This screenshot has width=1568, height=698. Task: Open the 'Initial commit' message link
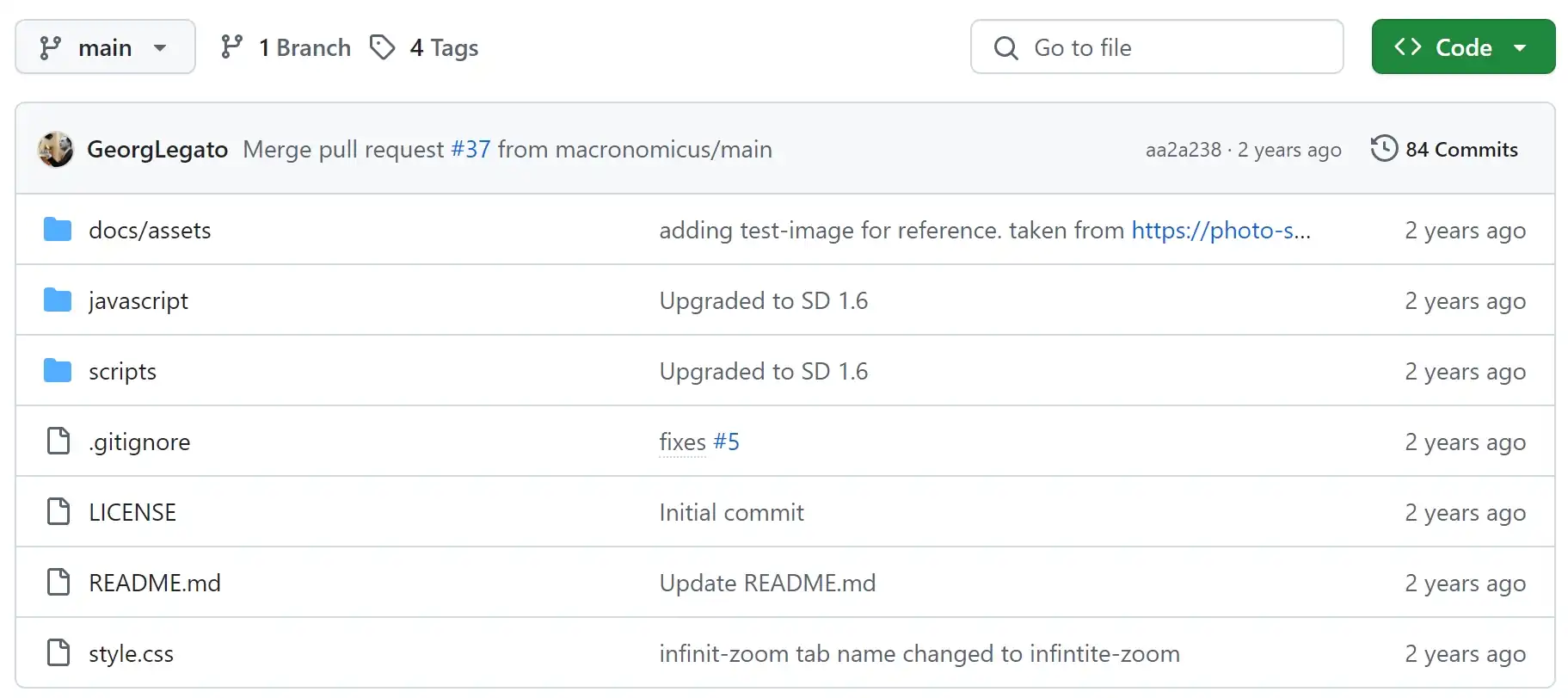pyautogui.click(x=732, y=512)
